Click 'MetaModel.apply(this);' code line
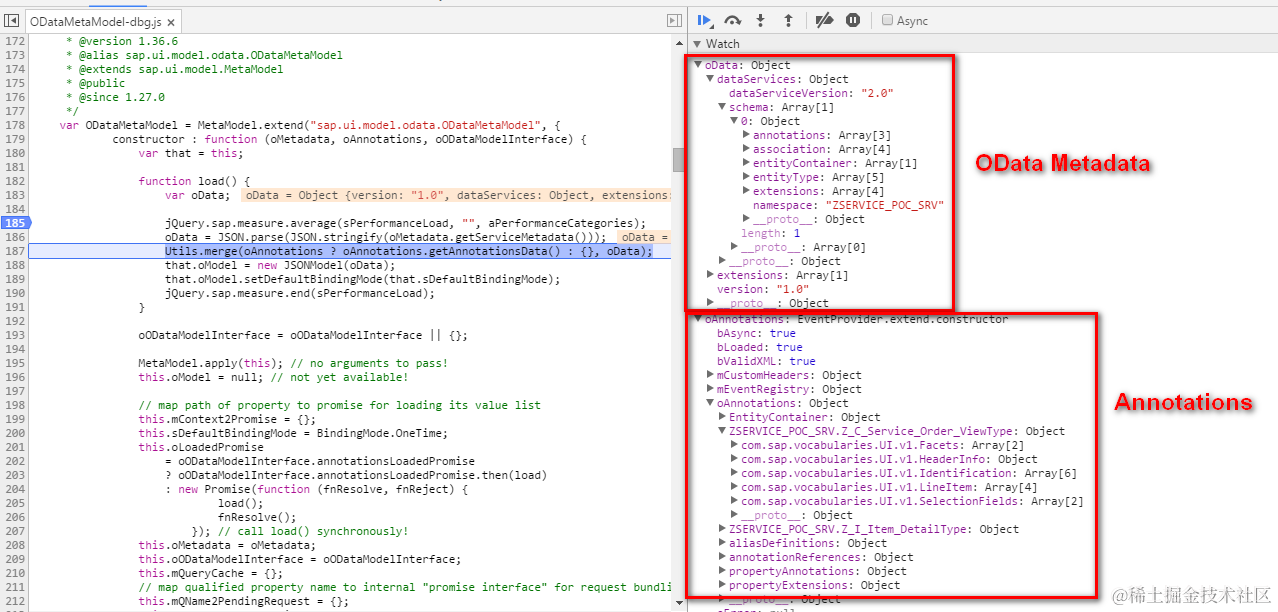This screenshot has height=612, width=1278. [292, 362]
